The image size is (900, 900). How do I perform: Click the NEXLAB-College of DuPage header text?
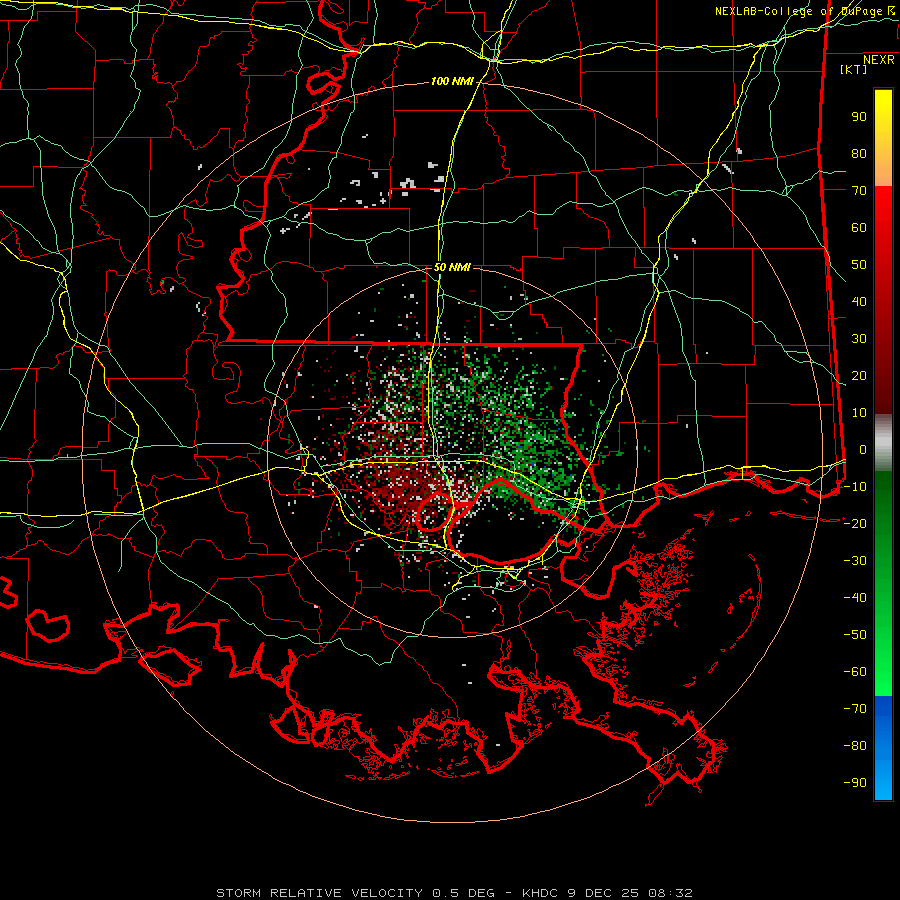coord(798,11)
